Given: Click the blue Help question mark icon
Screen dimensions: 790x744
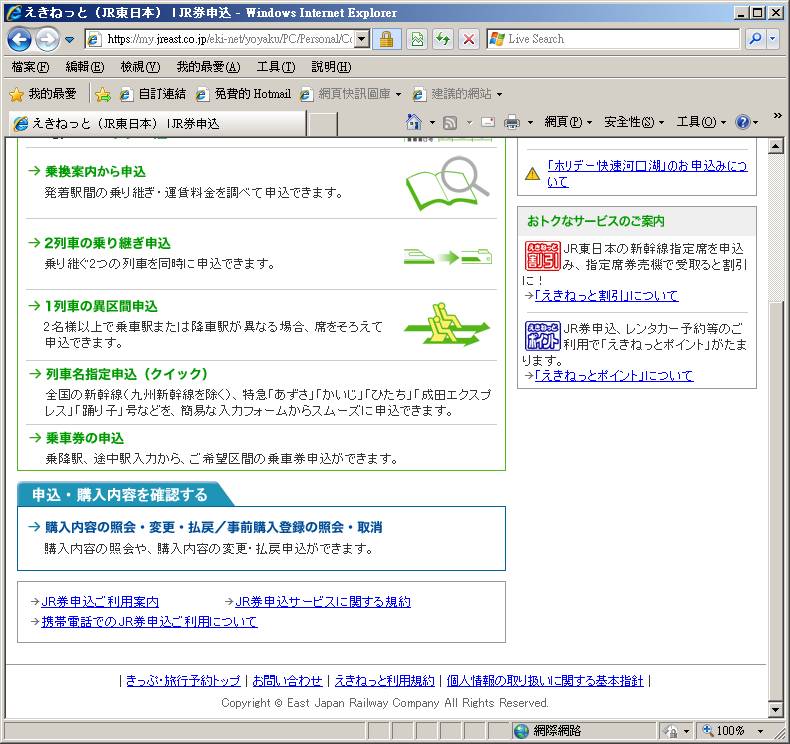Looking at the screenshot, I should (x=743, y=122).
